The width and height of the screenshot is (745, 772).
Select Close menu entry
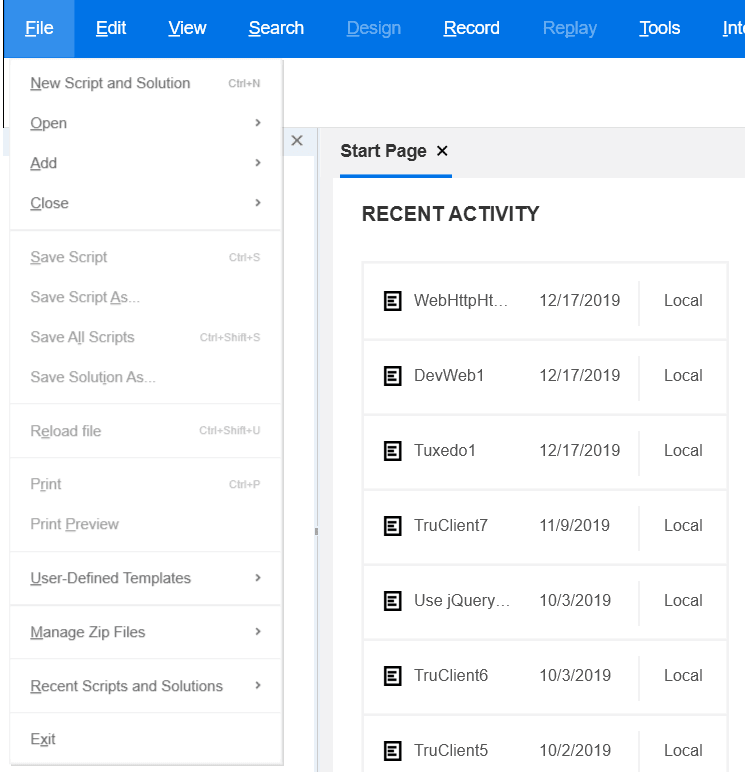click(x=146, y=203)
